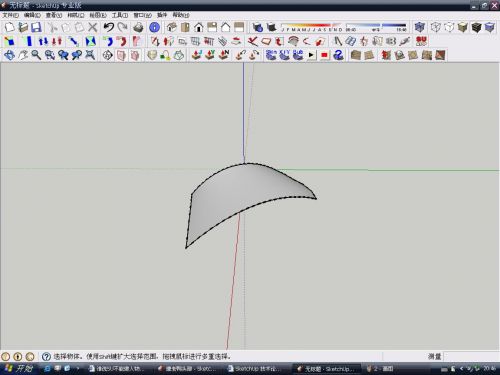Click the system tray clock

(489, 369)
